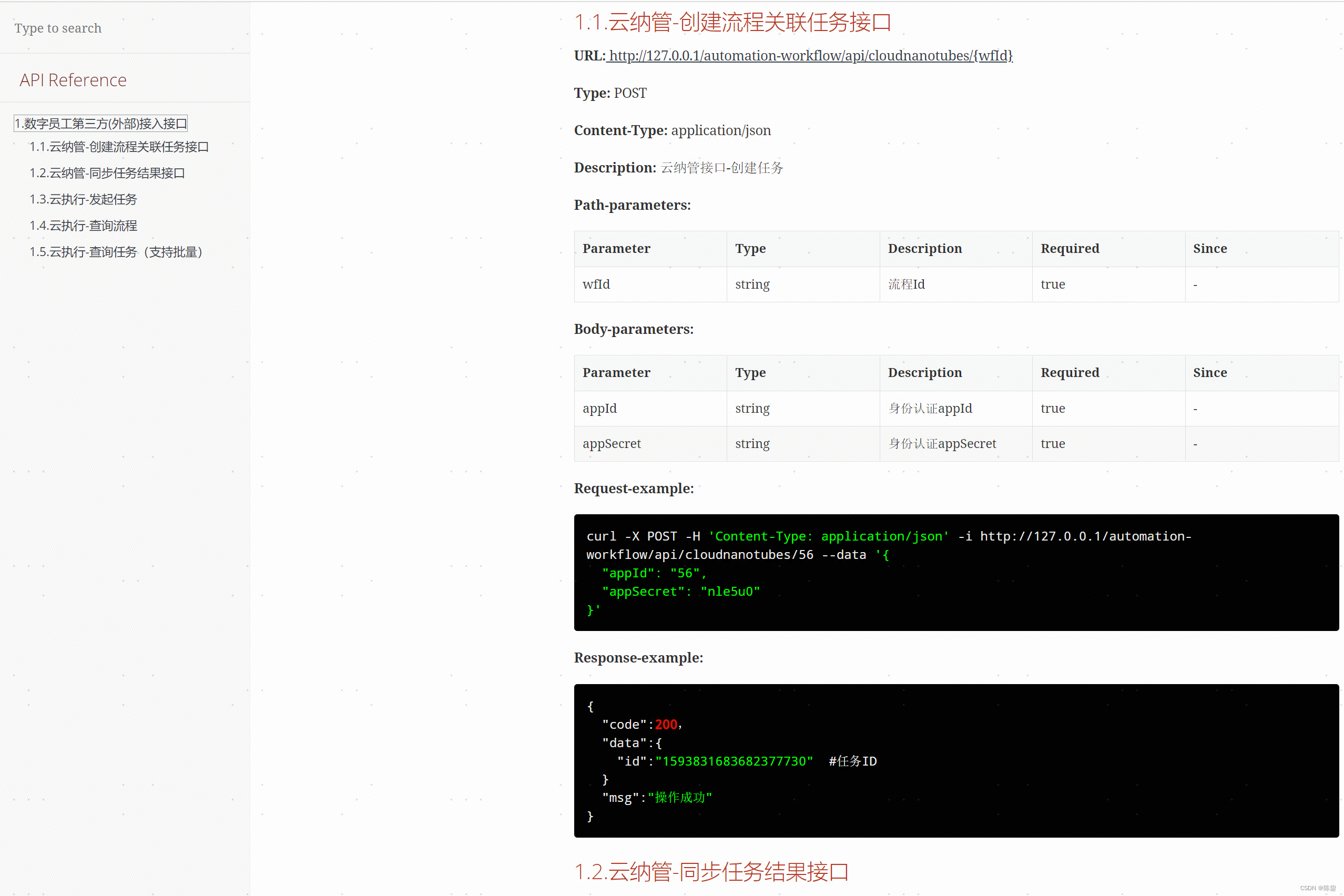Follow the cloudnanotubes/{wfId} URL link
Image resolution: width=1344 pixels, height=896 pixels.
[x=810, y=56]
